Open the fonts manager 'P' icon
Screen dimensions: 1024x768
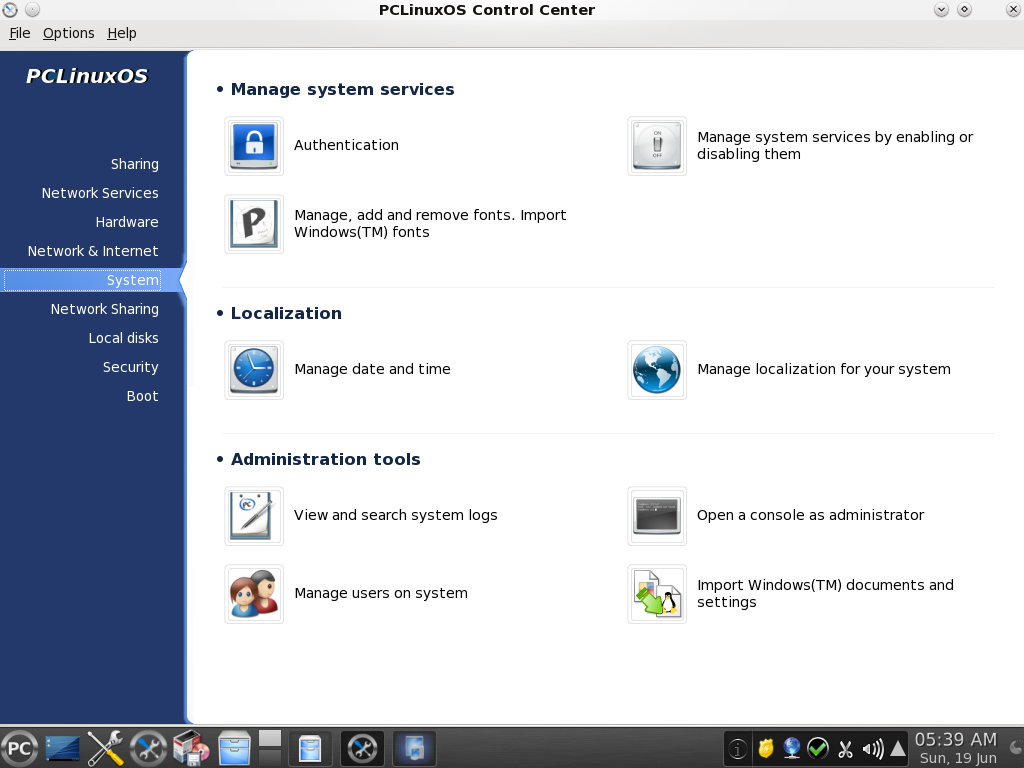(254, 224)
